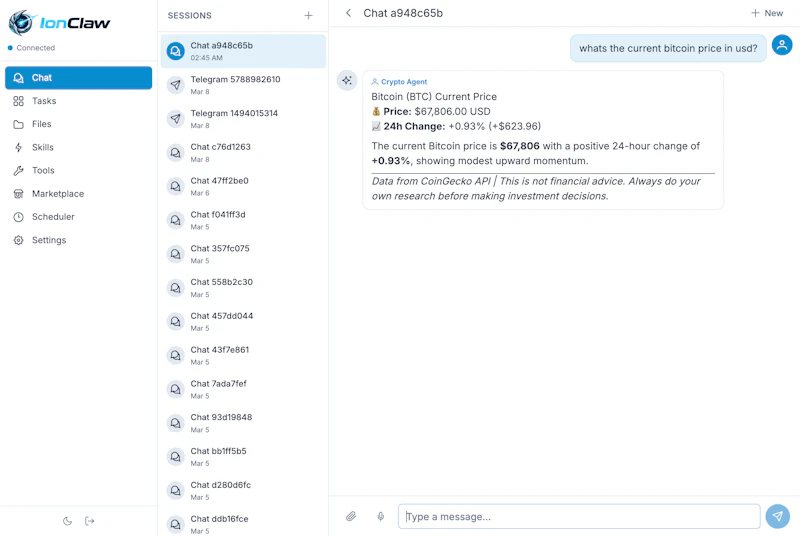Click the user avatar icon

pyautogui.click(x=782, y=45)
